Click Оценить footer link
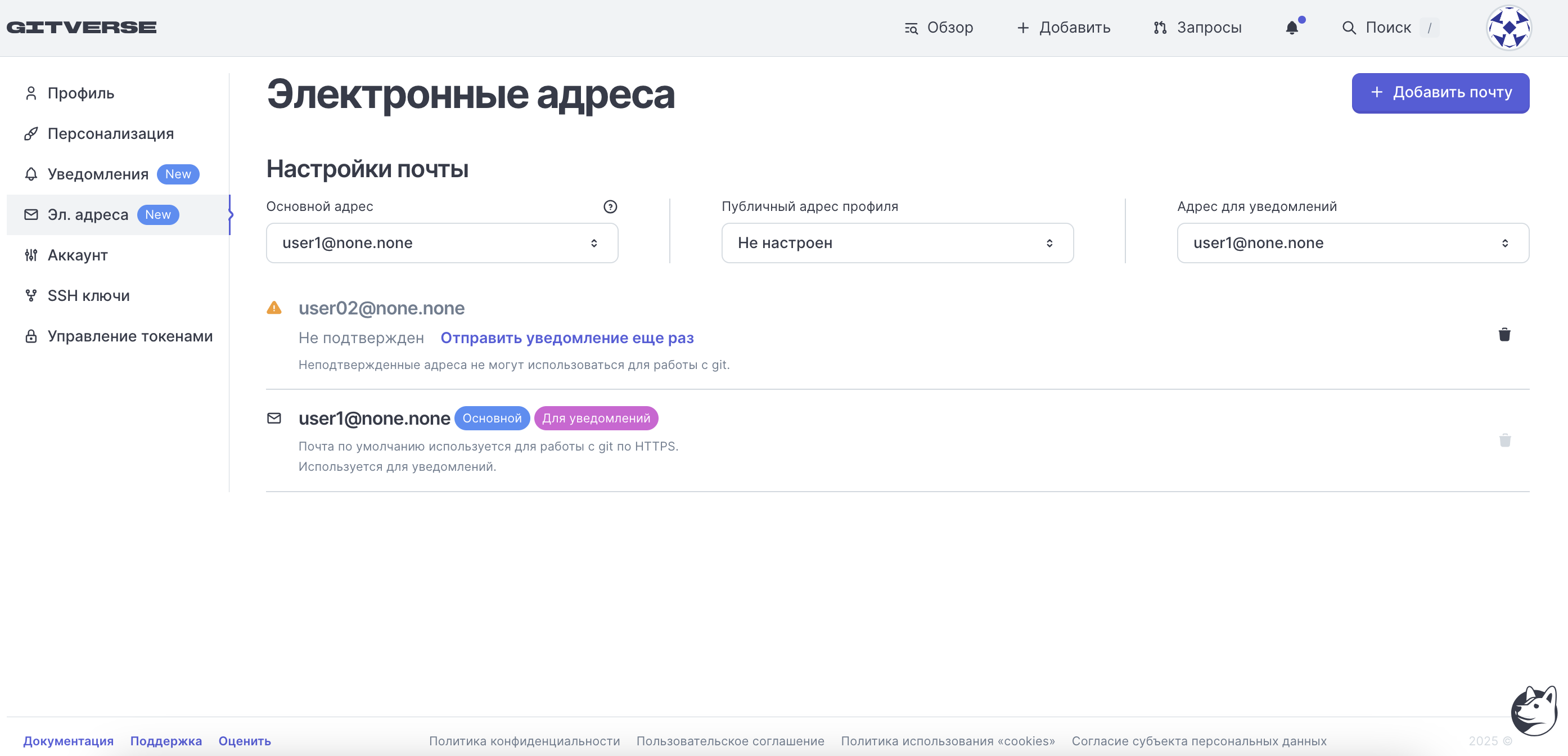This screenshot has width=1568, height=756. coord(245,741)
